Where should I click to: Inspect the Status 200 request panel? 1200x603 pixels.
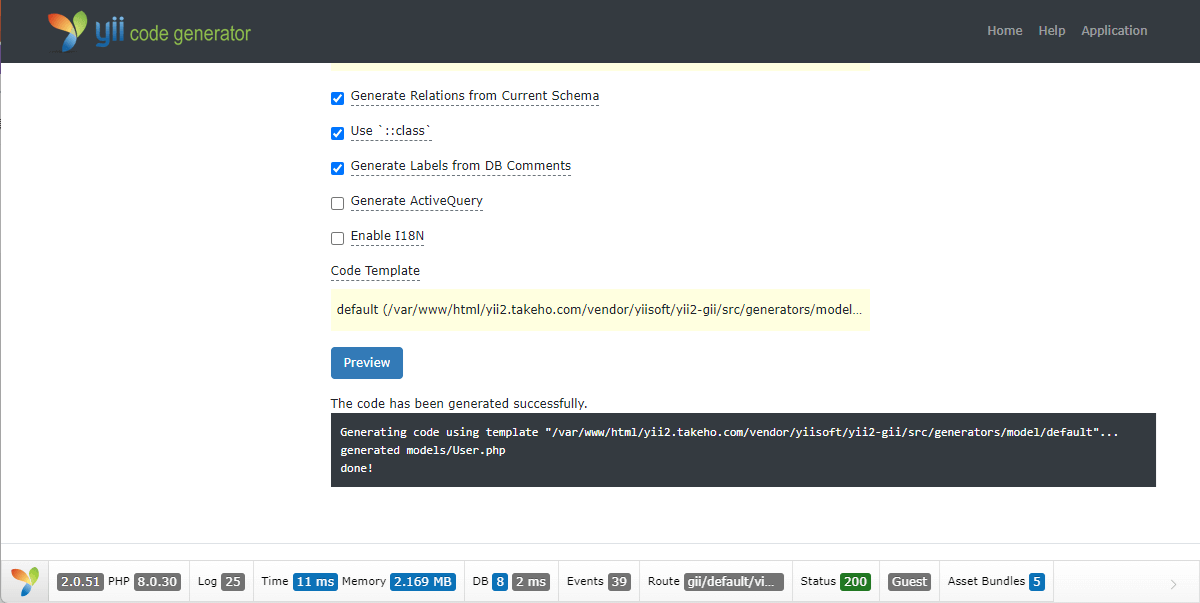click(835, 582)
